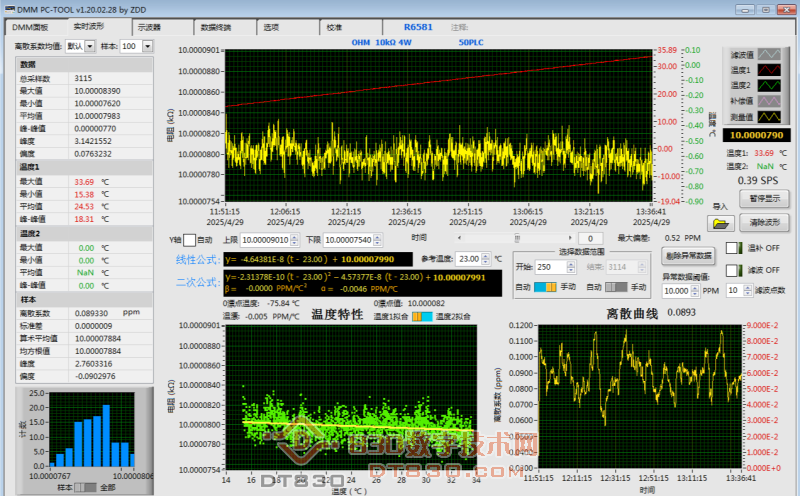
Task: Click the time scrollbar thumb
Action: click(x=517, y=238)
